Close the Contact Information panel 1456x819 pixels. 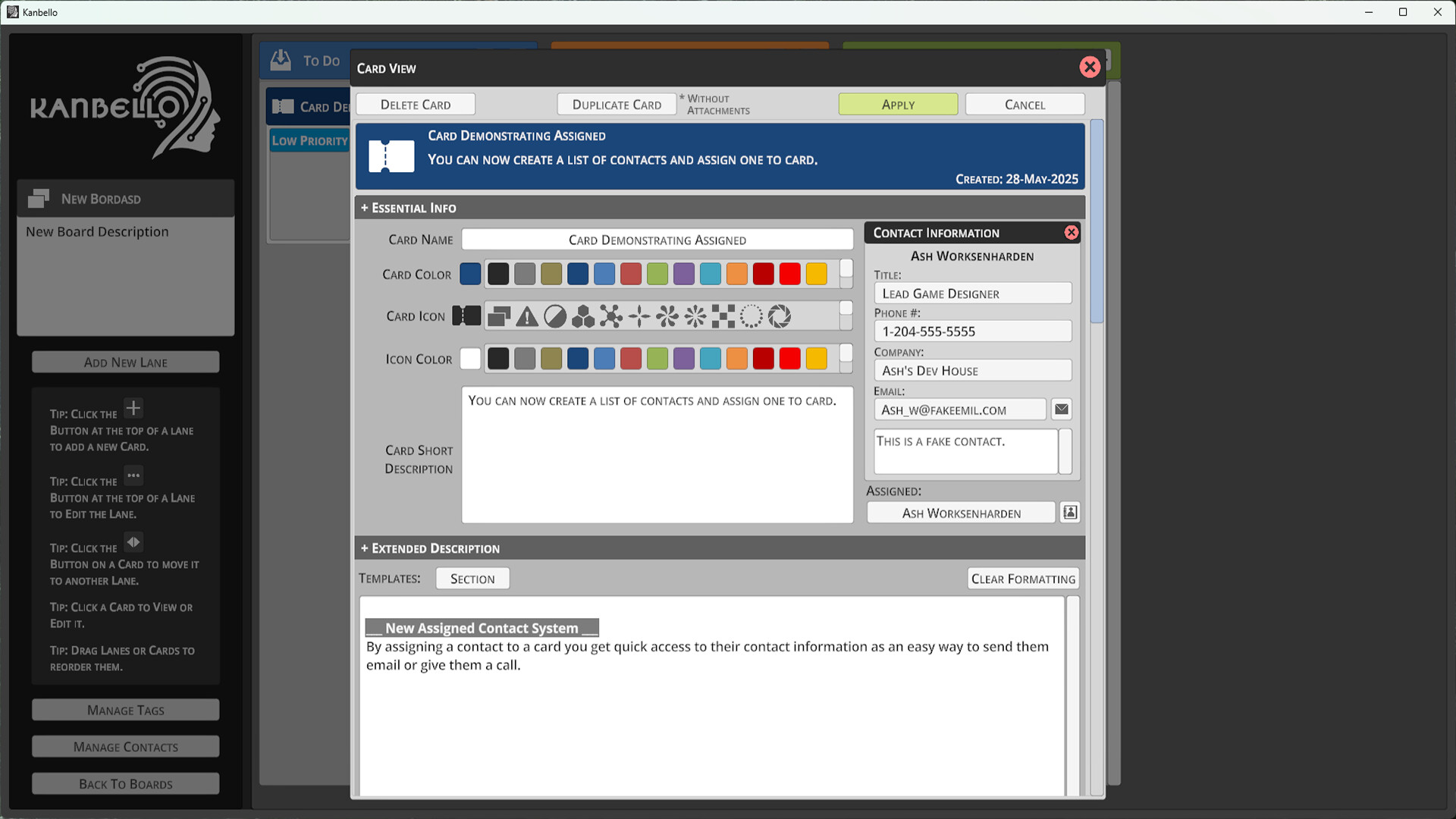[x=1072, y=233]
